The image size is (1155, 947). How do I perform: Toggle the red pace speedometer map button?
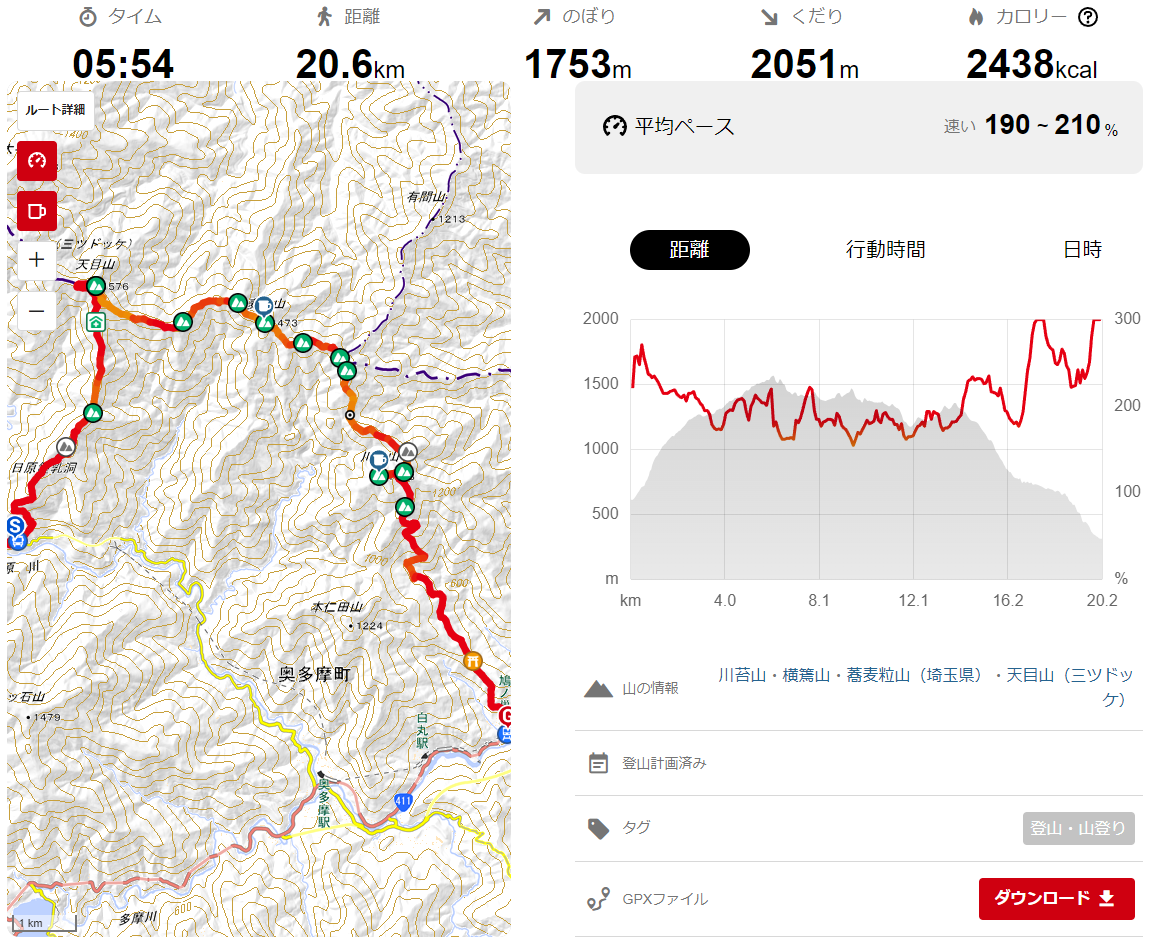(37, 161)
